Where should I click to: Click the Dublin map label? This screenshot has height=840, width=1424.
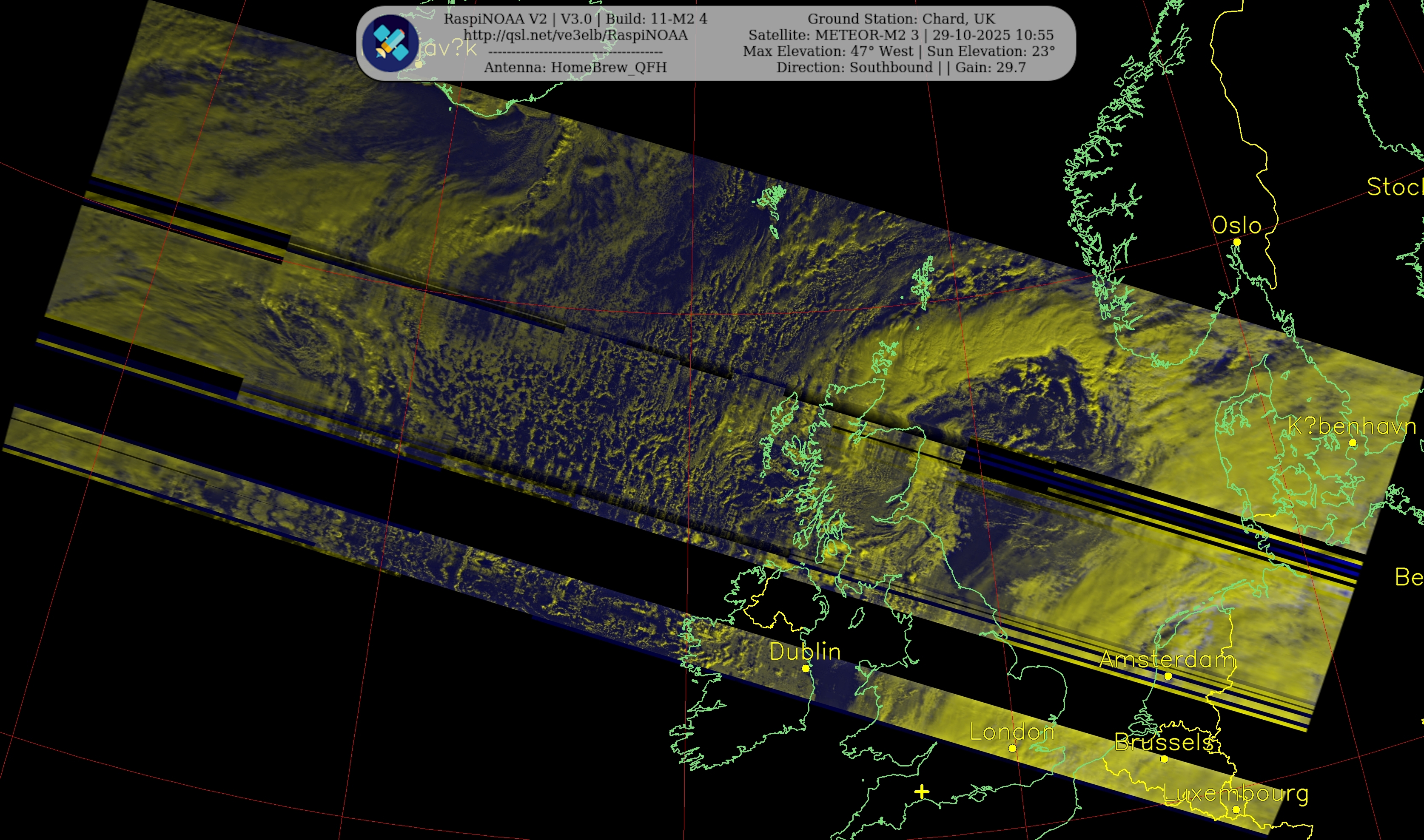[x=805, y=652]
